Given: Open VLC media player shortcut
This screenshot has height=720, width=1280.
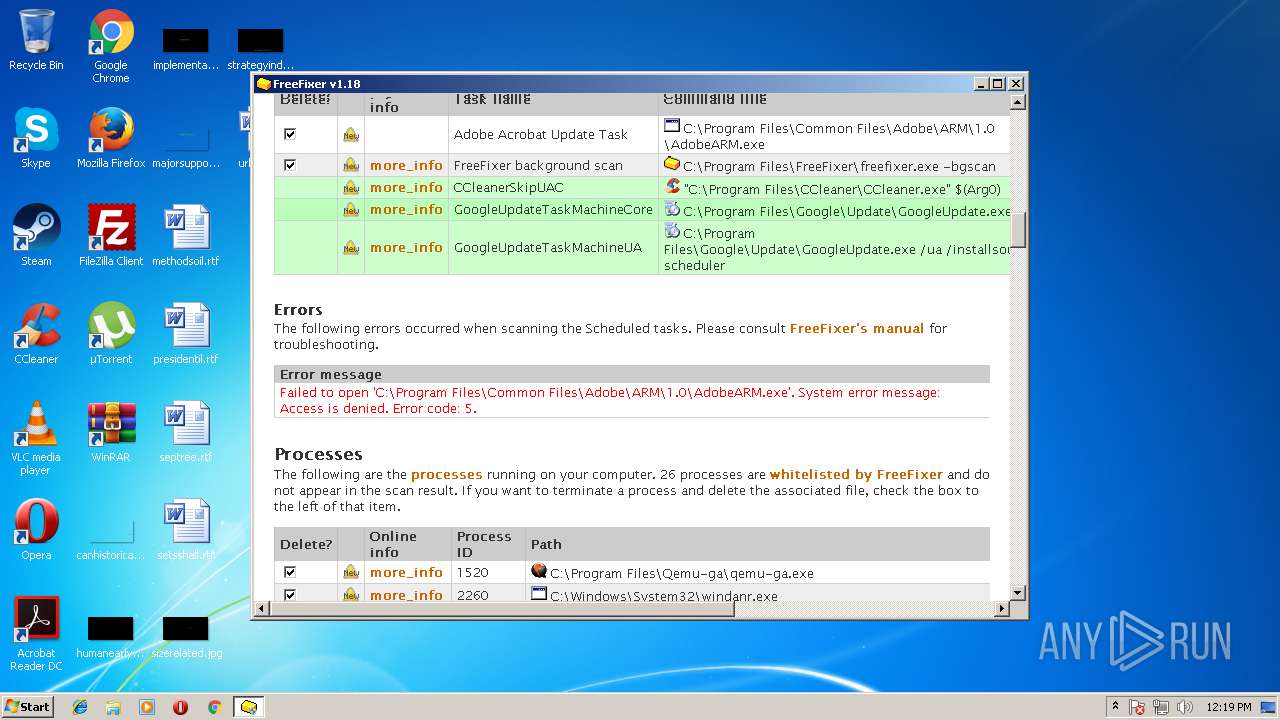Looking at the screenshot, I should click(36, 438).
